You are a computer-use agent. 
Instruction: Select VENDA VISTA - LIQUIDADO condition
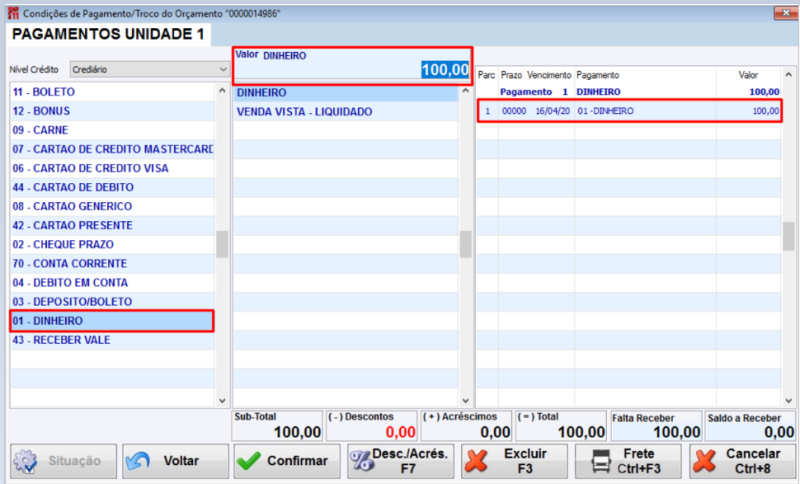pyautogui.click(x=346, y=112)
